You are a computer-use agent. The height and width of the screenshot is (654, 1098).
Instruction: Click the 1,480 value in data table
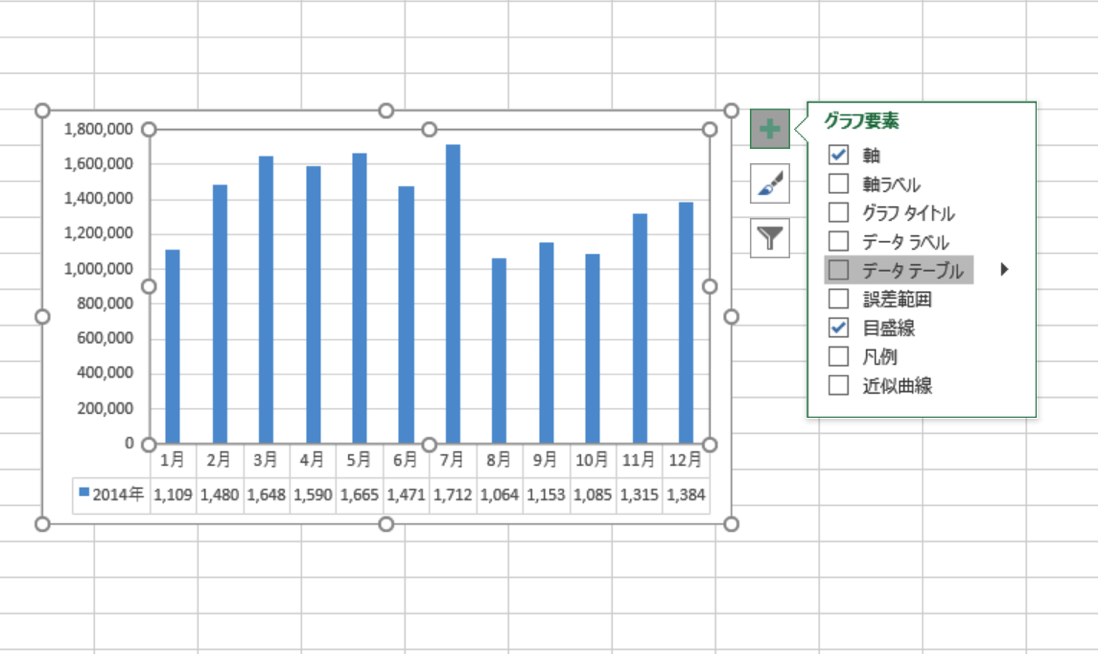[x=219, y=495]
